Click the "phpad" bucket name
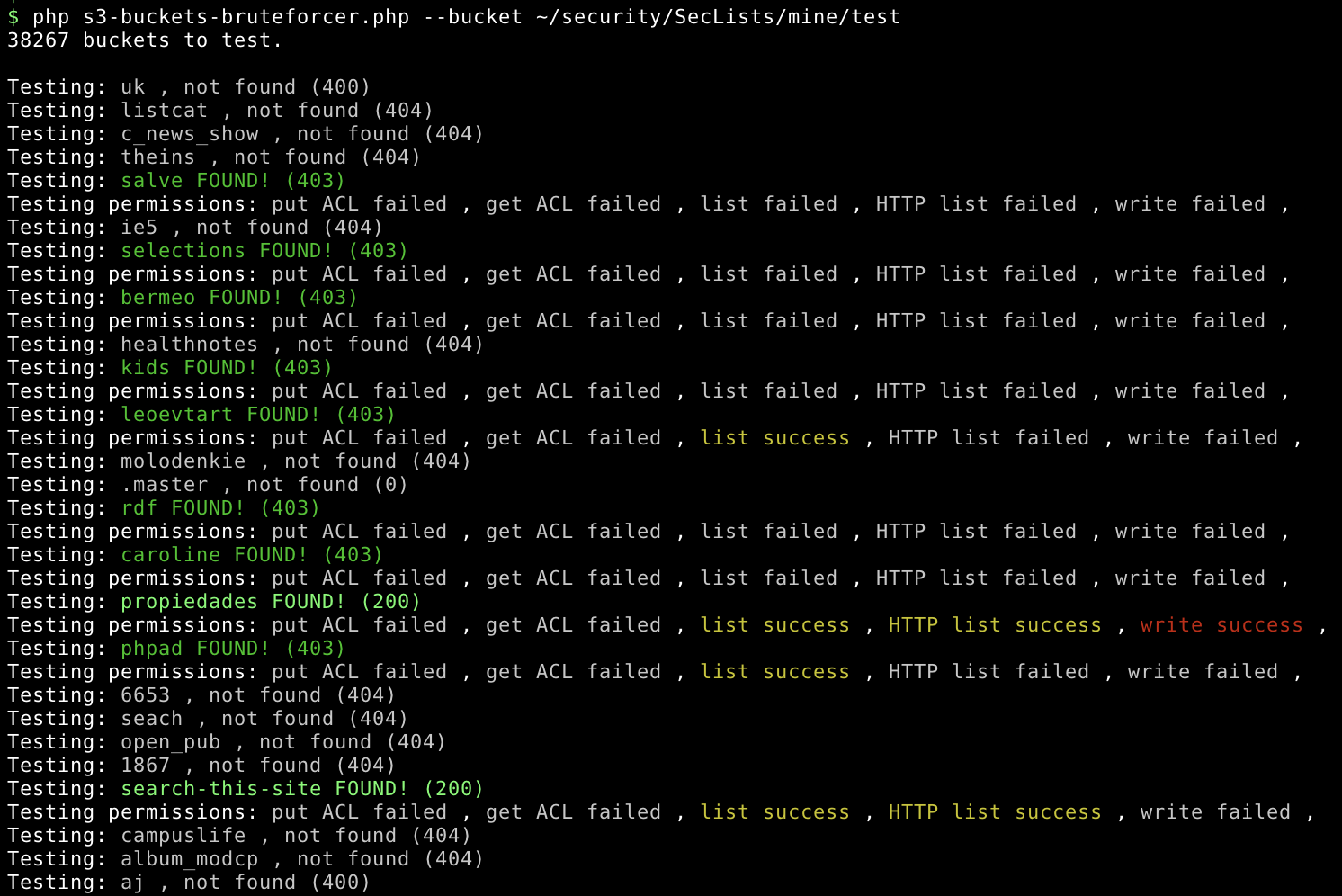 coord(151,649)
